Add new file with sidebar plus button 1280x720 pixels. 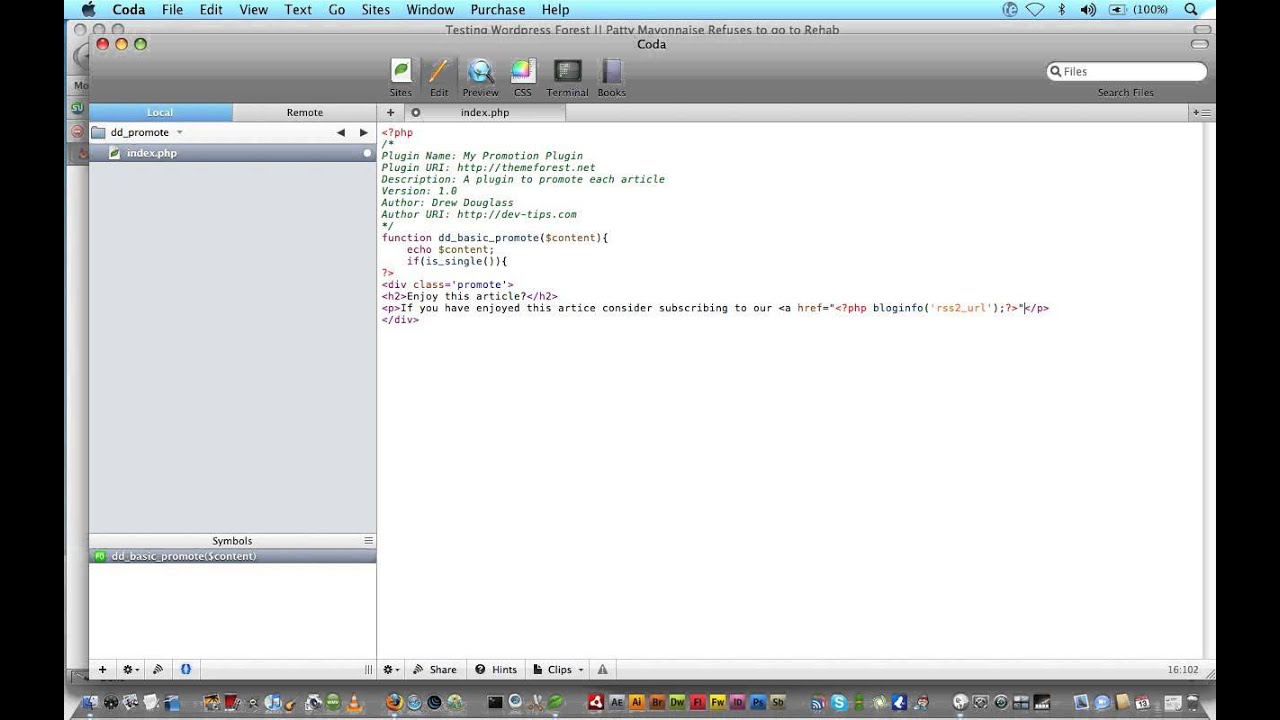pos(102,669)
